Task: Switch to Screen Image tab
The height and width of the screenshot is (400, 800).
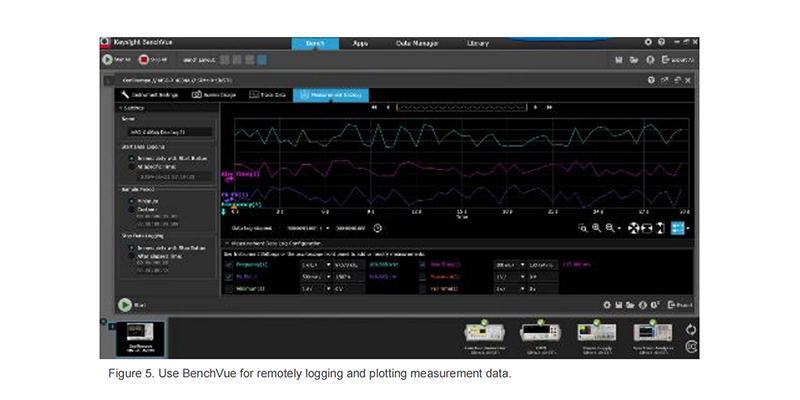Action: coord(214,95)
